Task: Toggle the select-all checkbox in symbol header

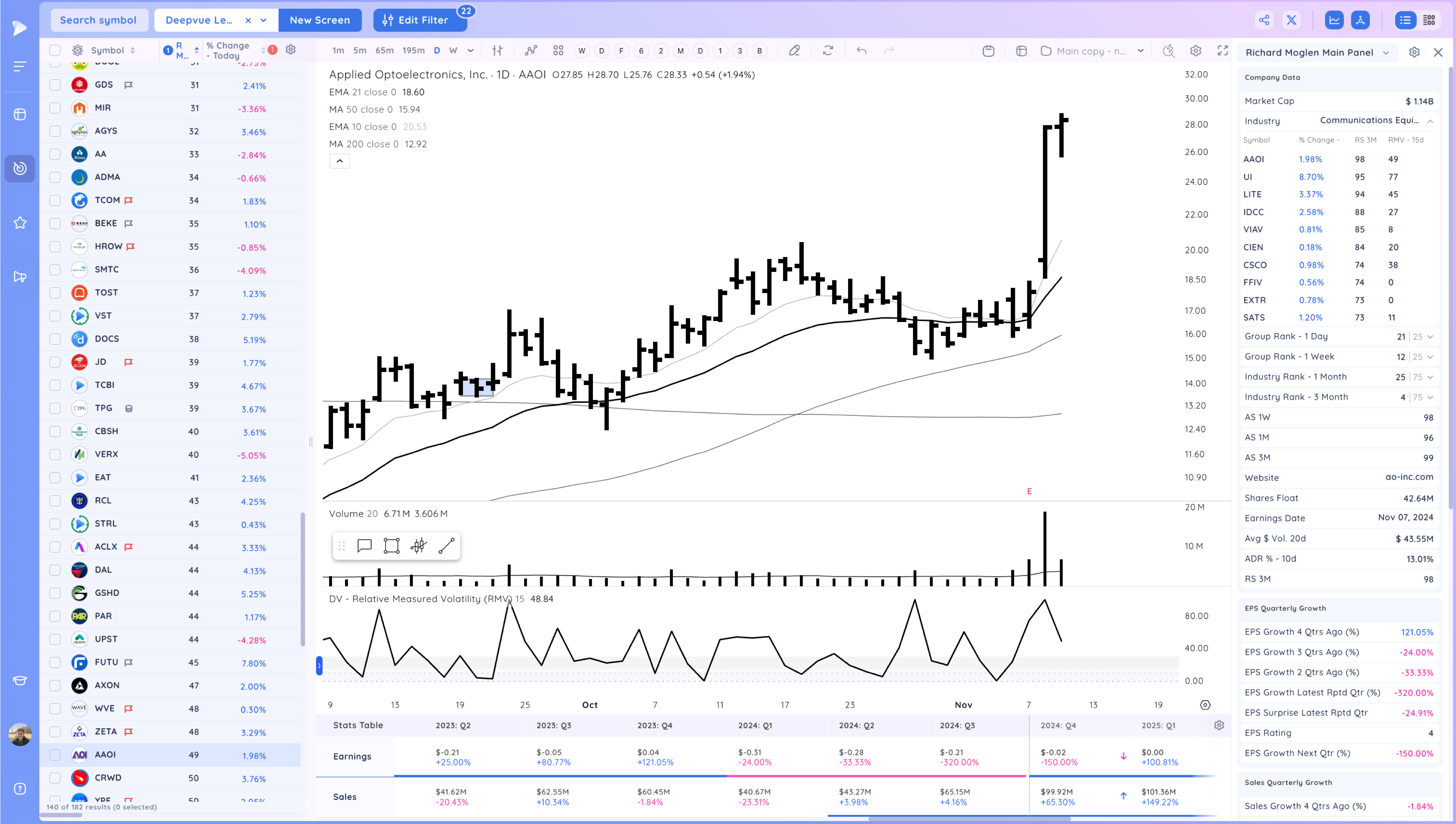Action: pyautogui.click(x=55, y=50)
